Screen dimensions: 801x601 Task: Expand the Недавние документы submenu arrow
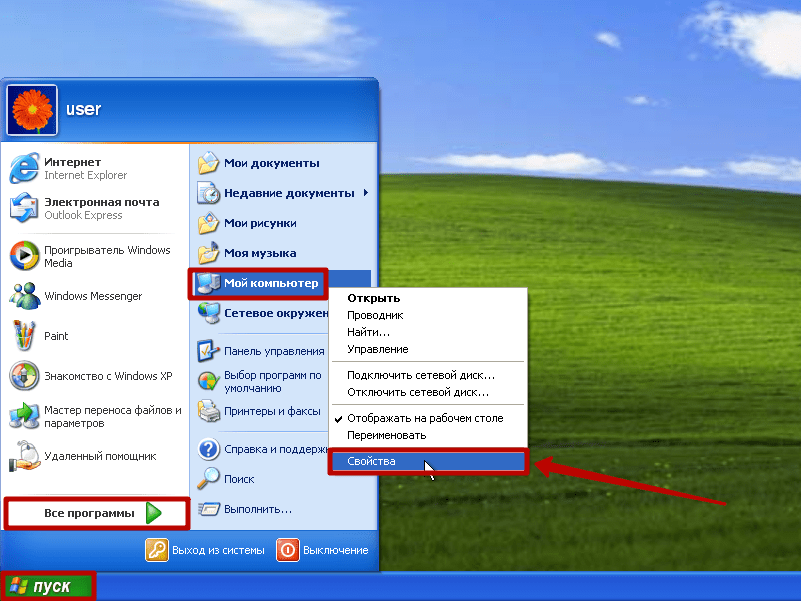point(366,193)
